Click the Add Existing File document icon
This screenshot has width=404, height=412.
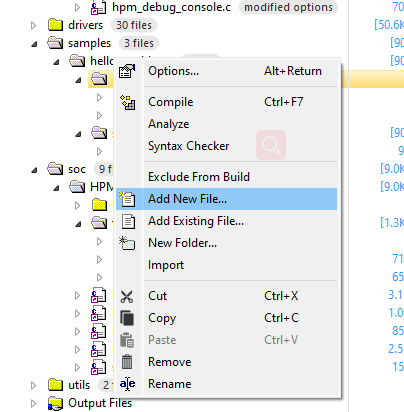[x=128, y=221]
